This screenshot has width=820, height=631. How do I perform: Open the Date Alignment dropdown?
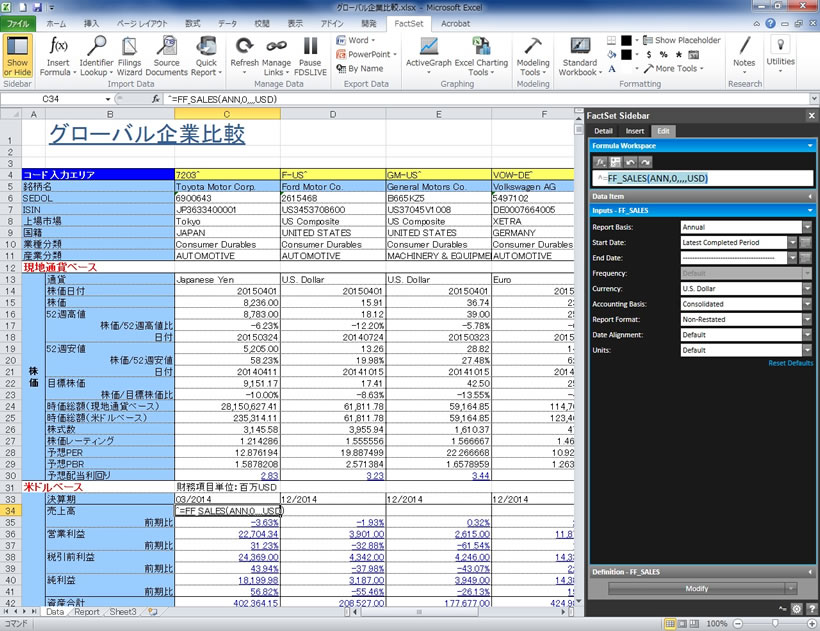click(807, 335)
